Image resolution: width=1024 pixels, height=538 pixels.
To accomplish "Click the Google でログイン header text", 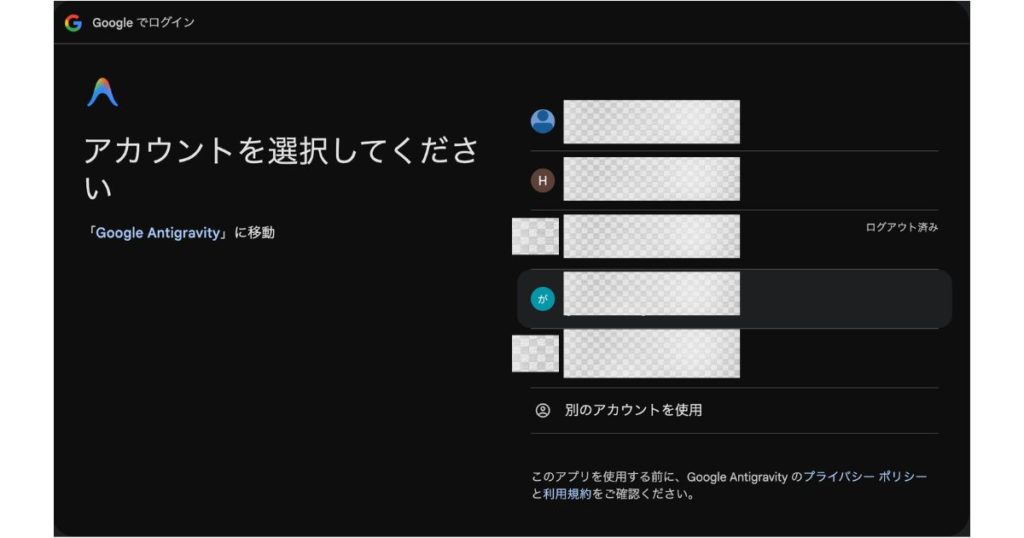I will point(143,23).
